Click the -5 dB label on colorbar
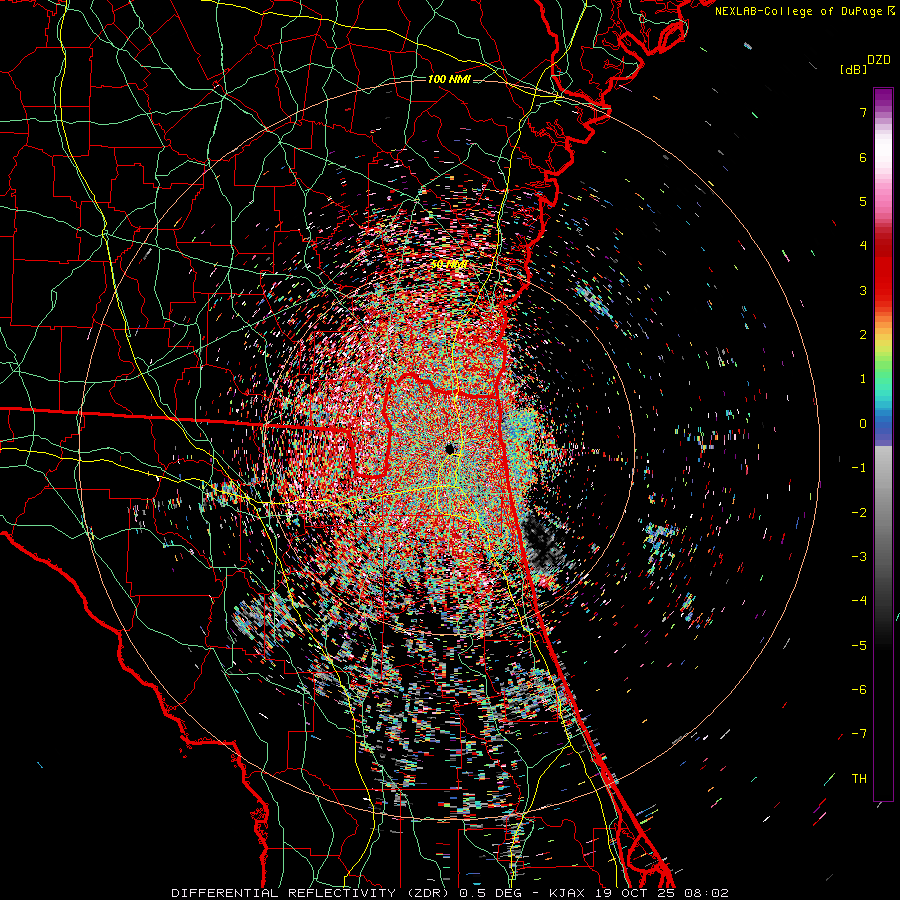The width and height of the screenshot is (900, 900). coord(859,646)
